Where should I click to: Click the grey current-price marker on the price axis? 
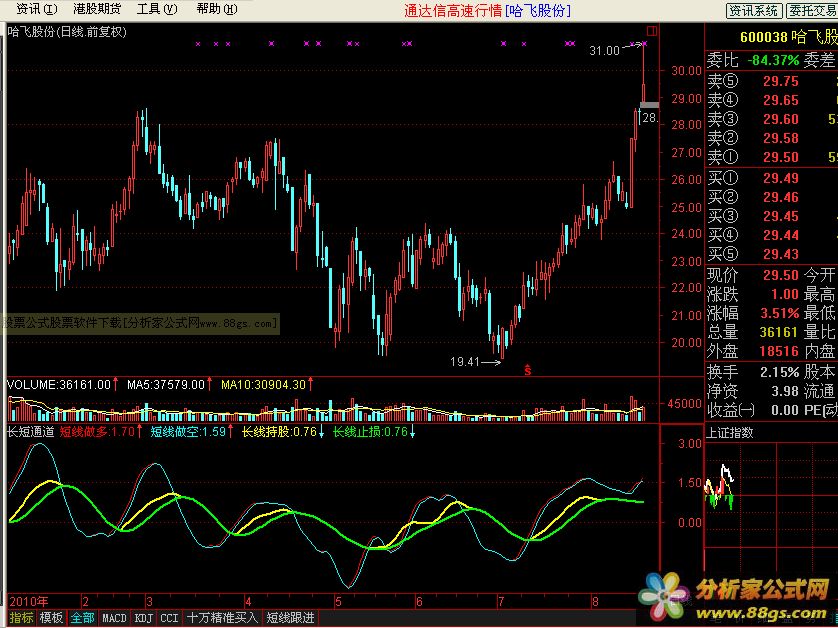pyautogui.click(x=649, y=105)
